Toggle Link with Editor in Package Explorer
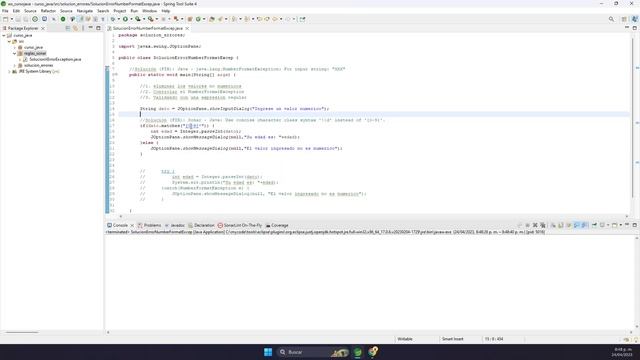 click(75, 28)
